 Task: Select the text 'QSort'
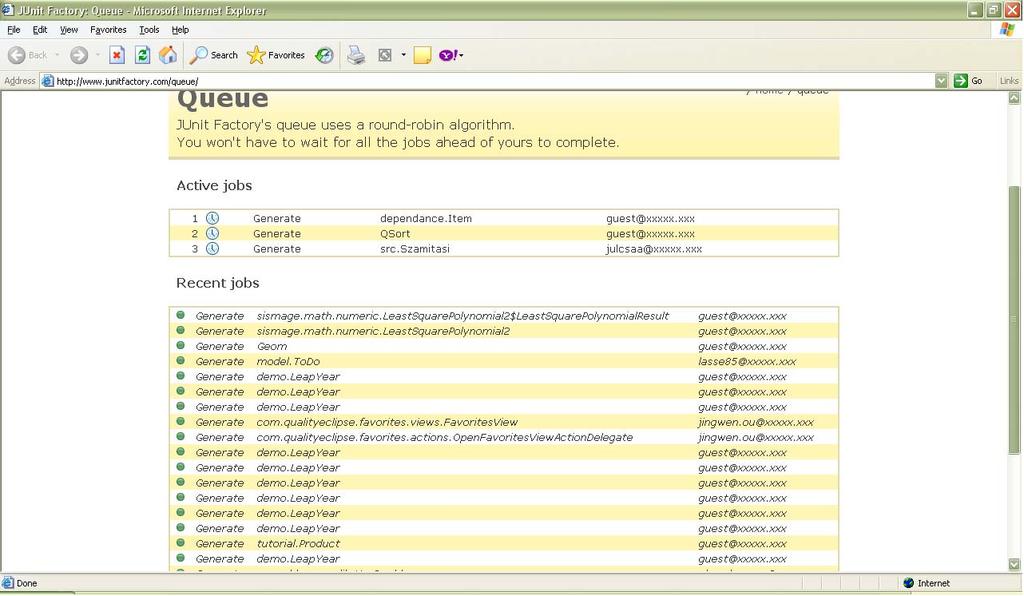395,234
